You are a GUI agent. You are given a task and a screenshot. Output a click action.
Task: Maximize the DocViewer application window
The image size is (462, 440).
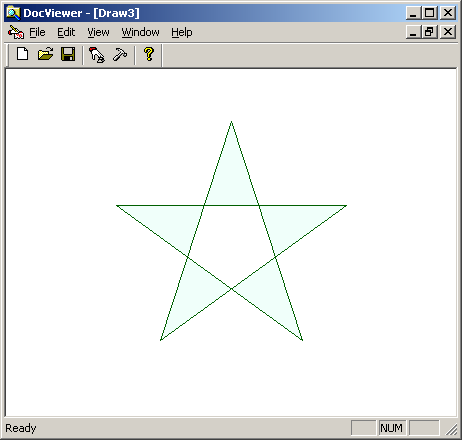[430, 13]
